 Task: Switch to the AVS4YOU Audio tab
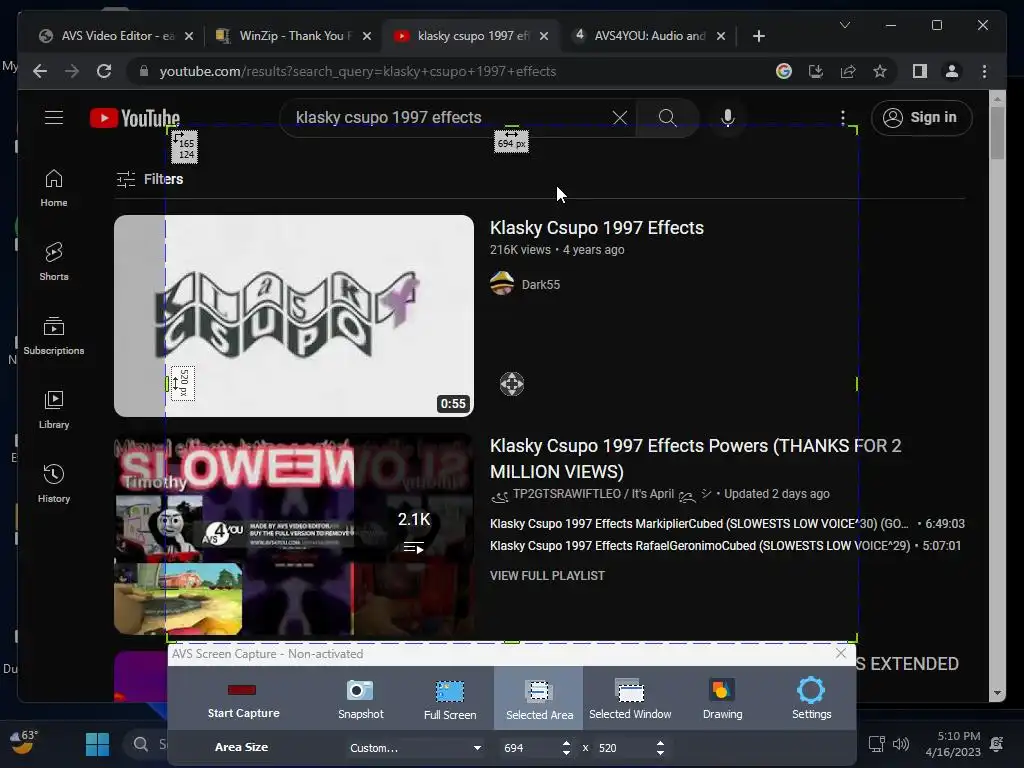click(650, 36)
